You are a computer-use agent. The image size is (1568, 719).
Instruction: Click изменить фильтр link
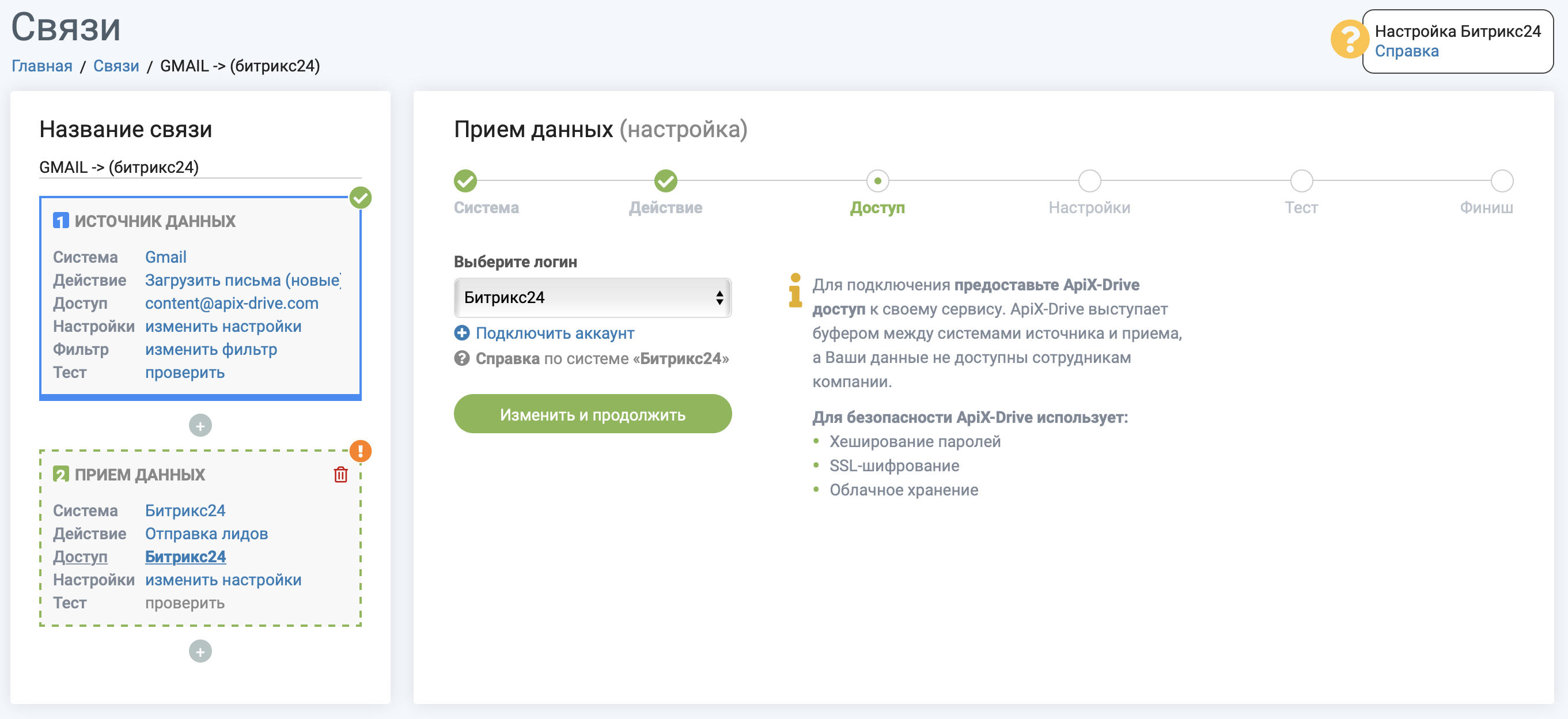point(211,350)
